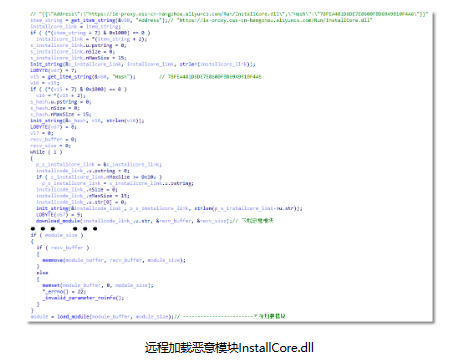This screenshot has width=468, height=364.
Task: Select the get_item_string "Hash" call line
Action: coord(83,77)
